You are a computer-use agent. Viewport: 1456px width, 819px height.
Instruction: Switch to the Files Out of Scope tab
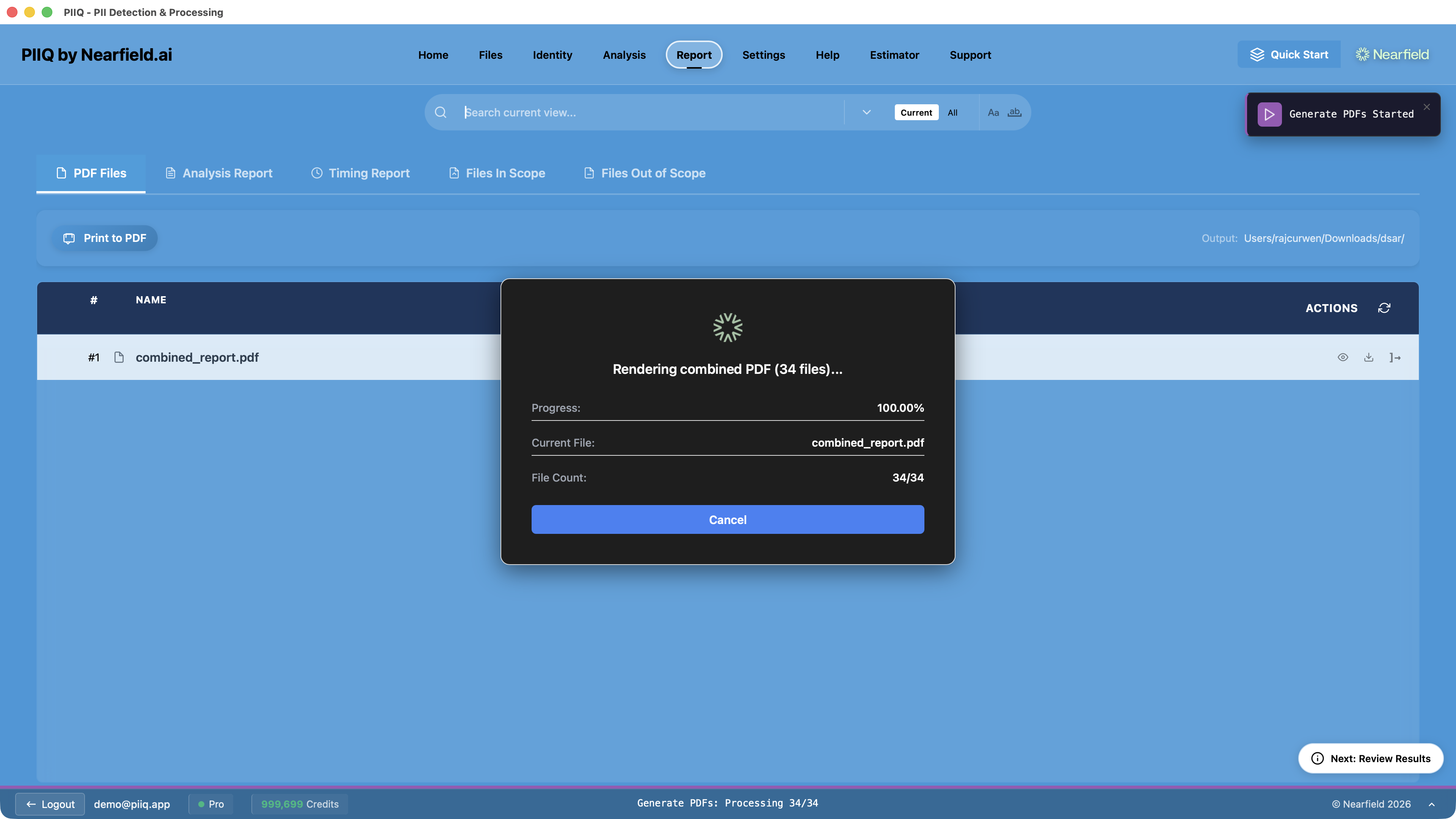pos(644,173)
